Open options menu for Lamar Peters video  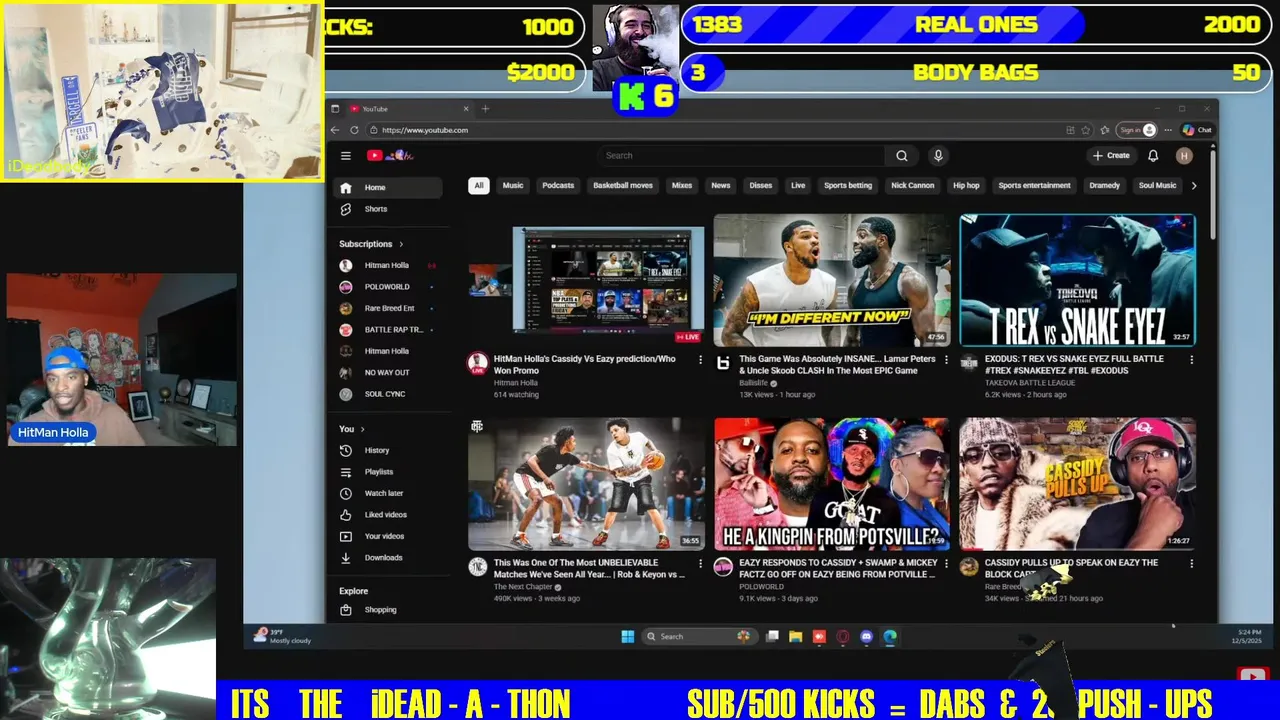(x=946, y=360)
